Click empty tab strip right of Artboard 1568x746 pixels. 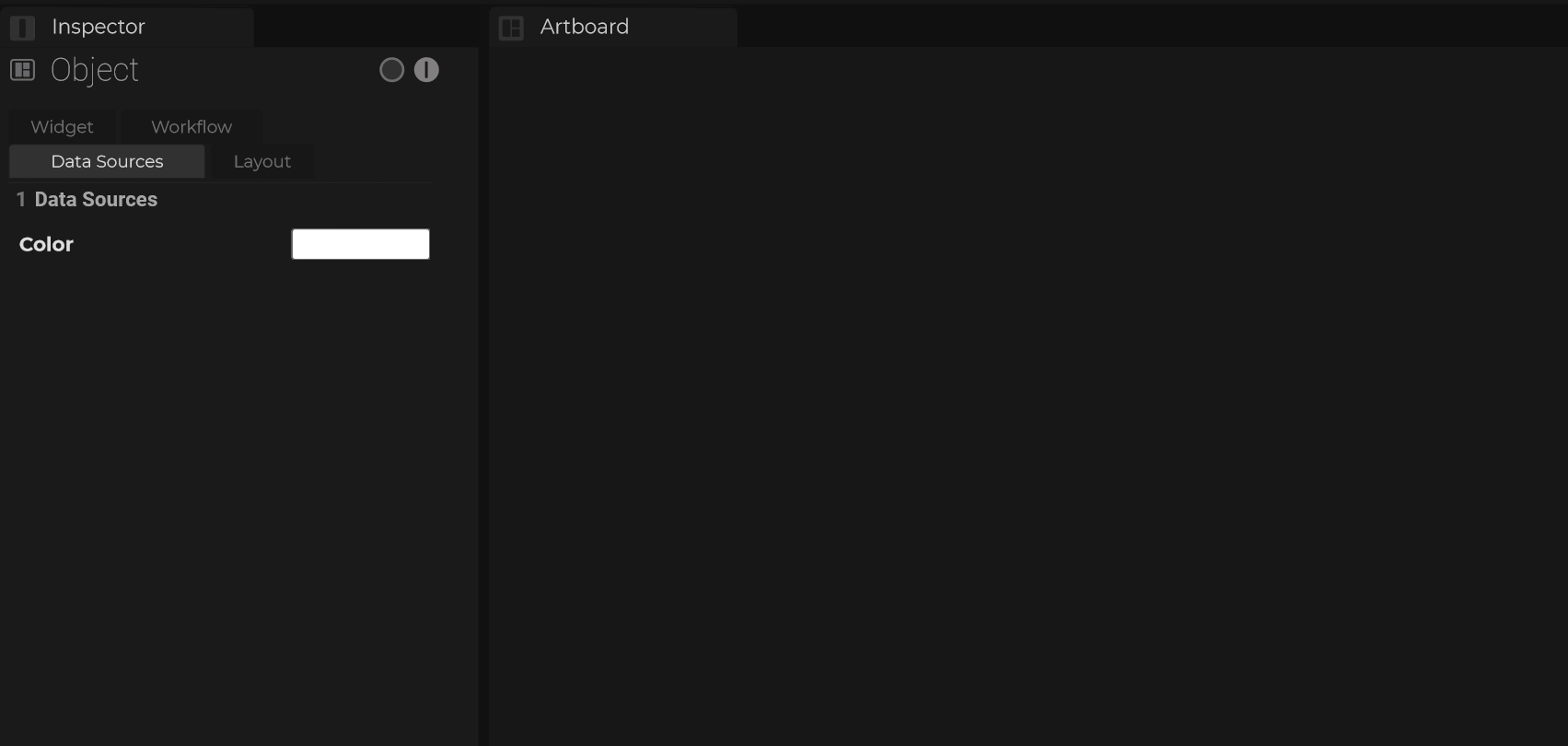(1151, 27)
